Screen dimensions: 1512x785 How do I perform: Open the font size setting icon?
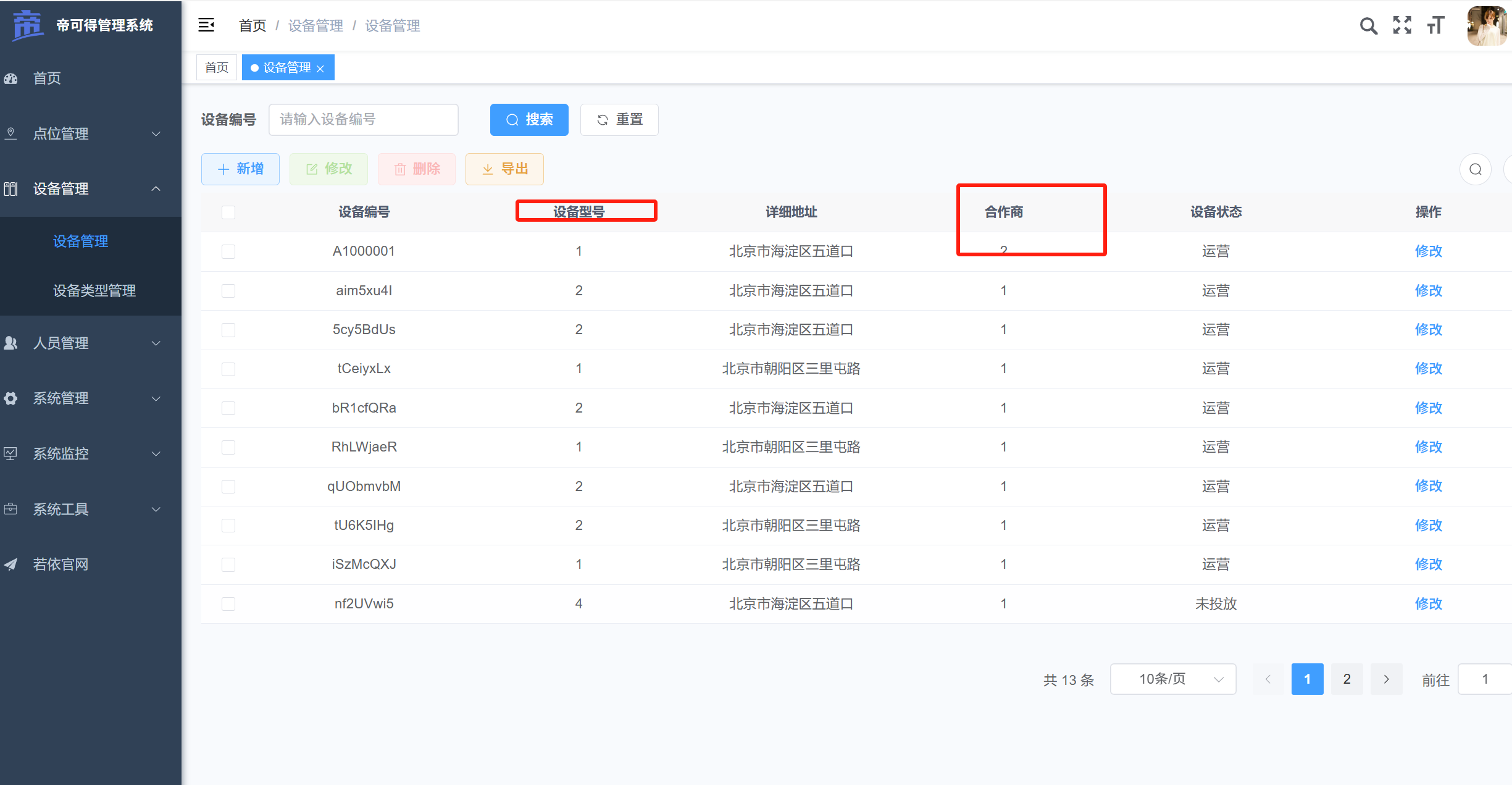[x=1436, y=25]
